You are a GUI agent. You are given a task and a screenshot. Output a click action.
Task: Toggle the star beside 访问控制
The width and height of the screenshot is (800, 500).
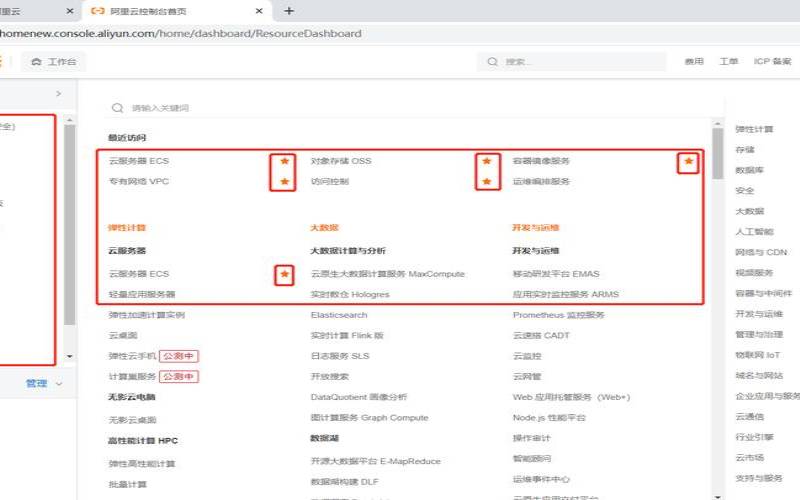(x=487, y=182)
